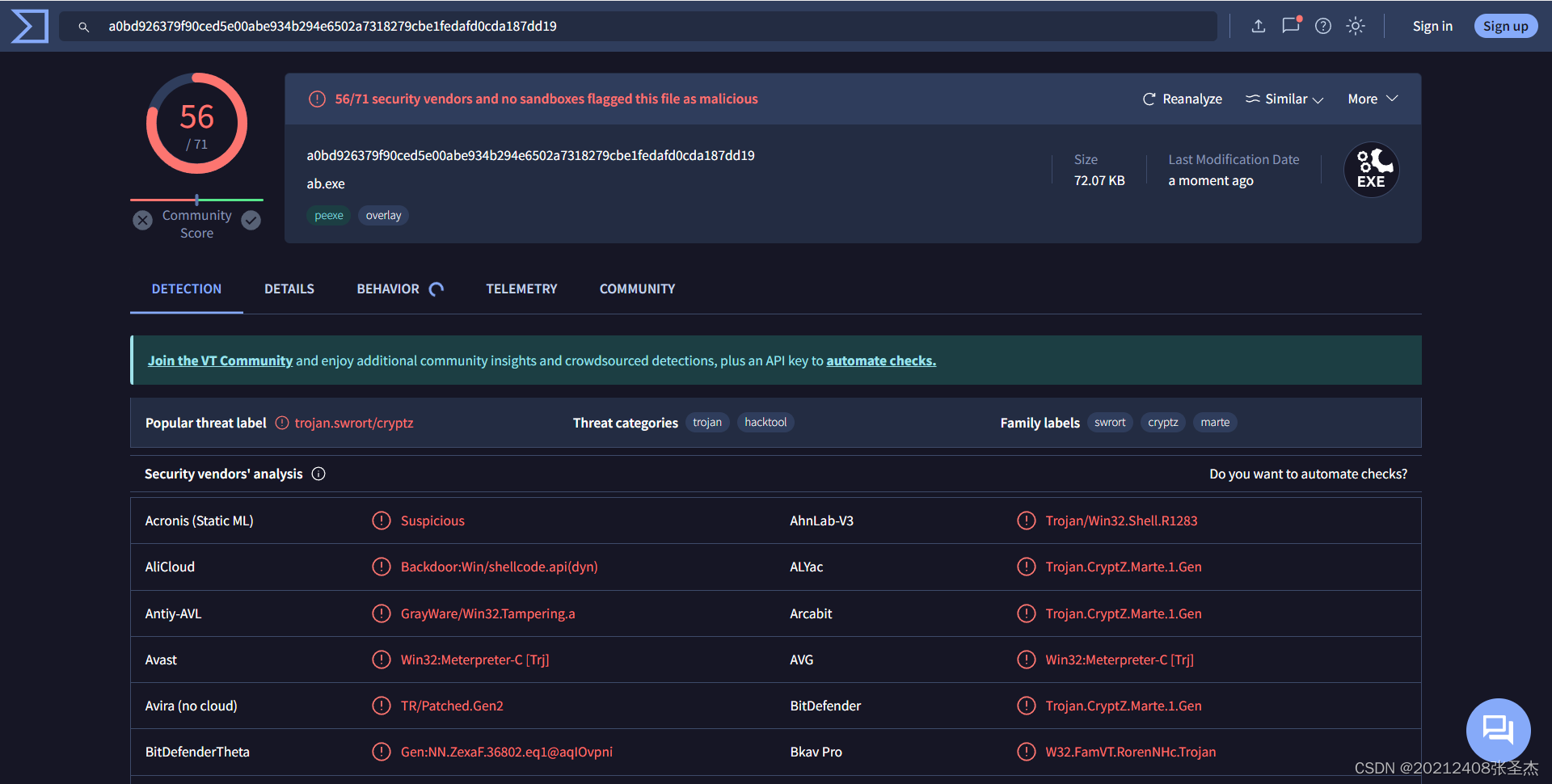Click the Popular threat label info icon

pos(282,423)
